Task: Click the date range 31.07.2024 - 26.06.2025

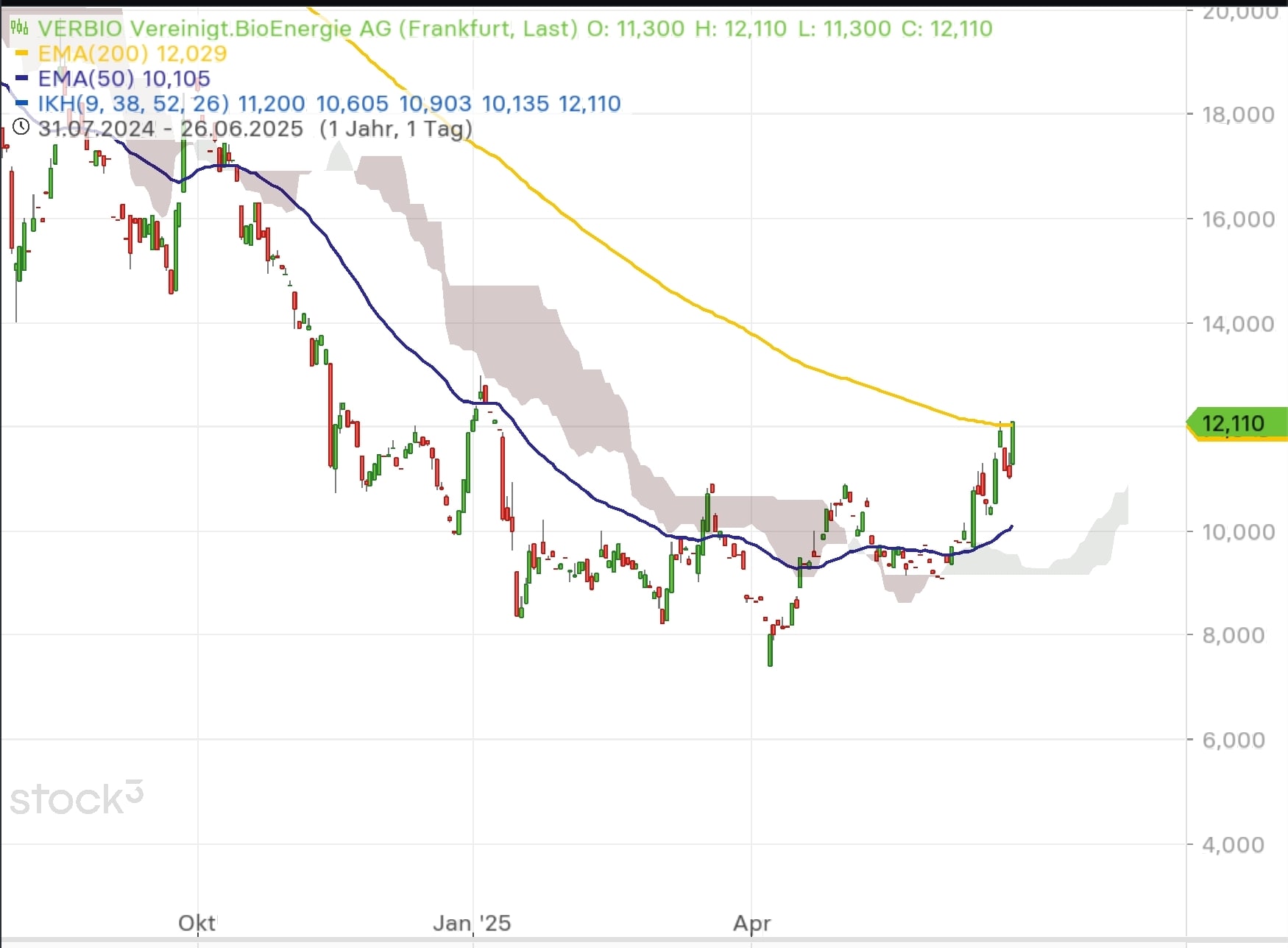Action: coord(171,128)
